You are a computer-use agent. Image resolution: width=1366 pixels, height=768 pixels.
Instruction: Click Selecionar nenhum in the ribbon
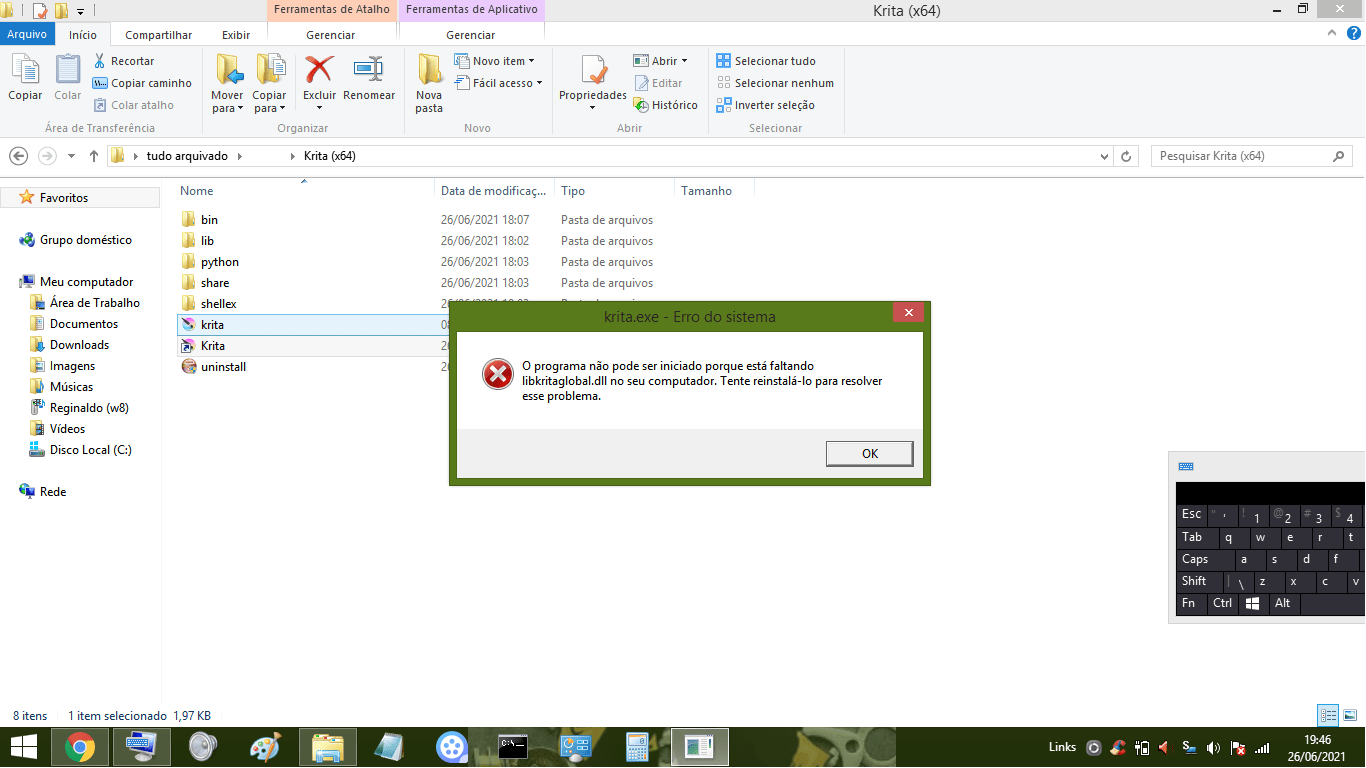775,83
